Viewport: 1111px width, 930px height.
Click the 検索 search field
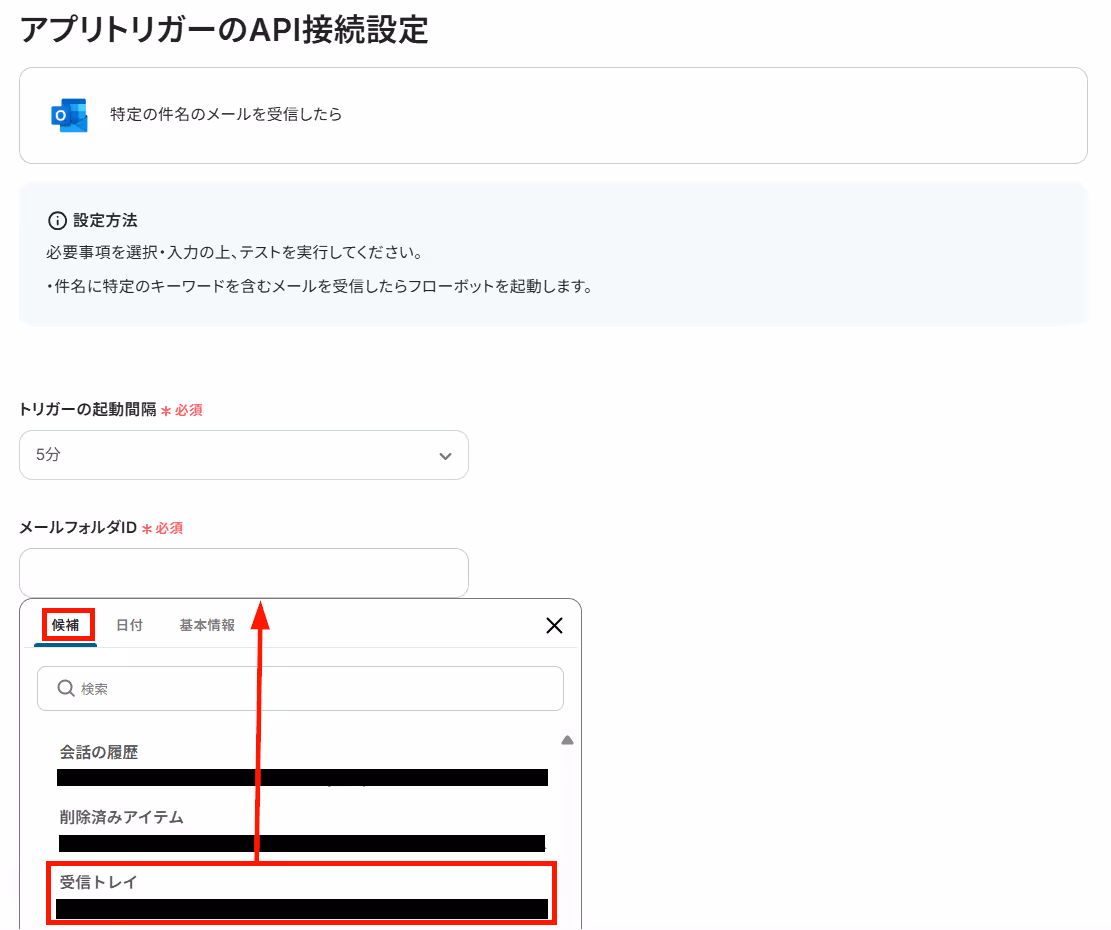[x=300, y=688]
